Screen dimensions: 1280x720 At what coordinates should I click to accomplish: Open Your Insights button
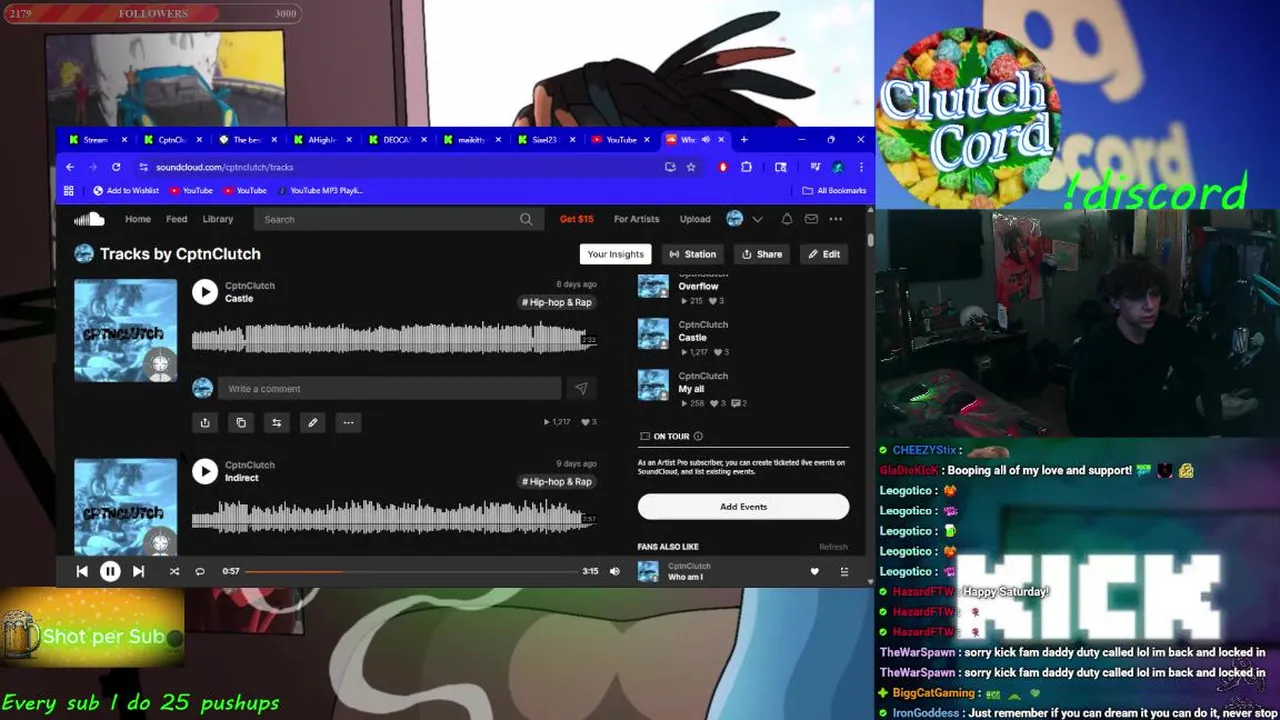pos(615,254)
